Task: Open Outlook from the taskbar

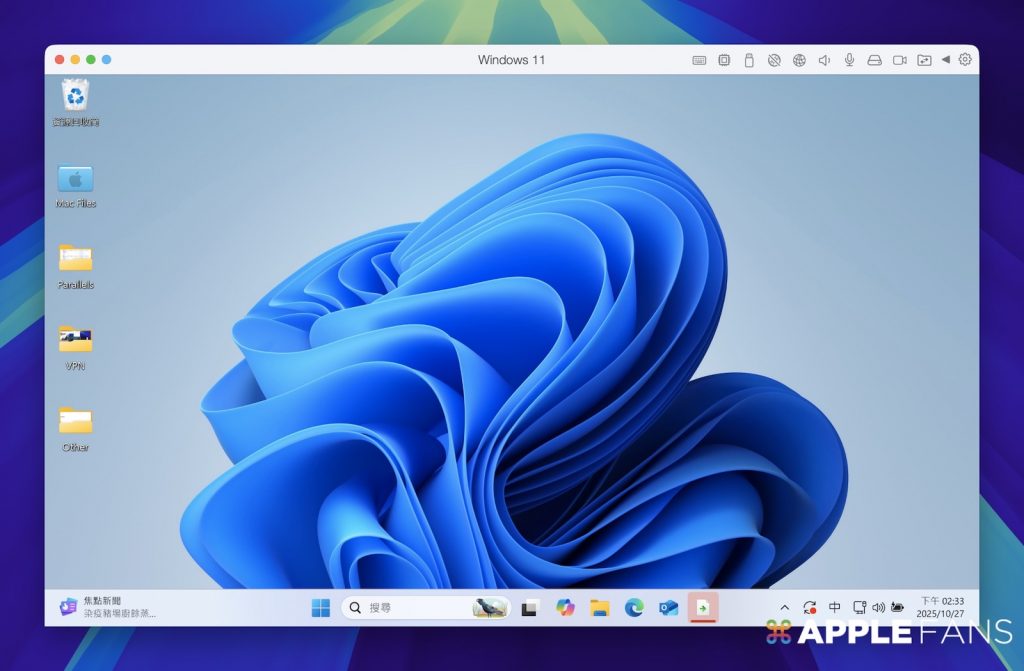Action: 668,607
